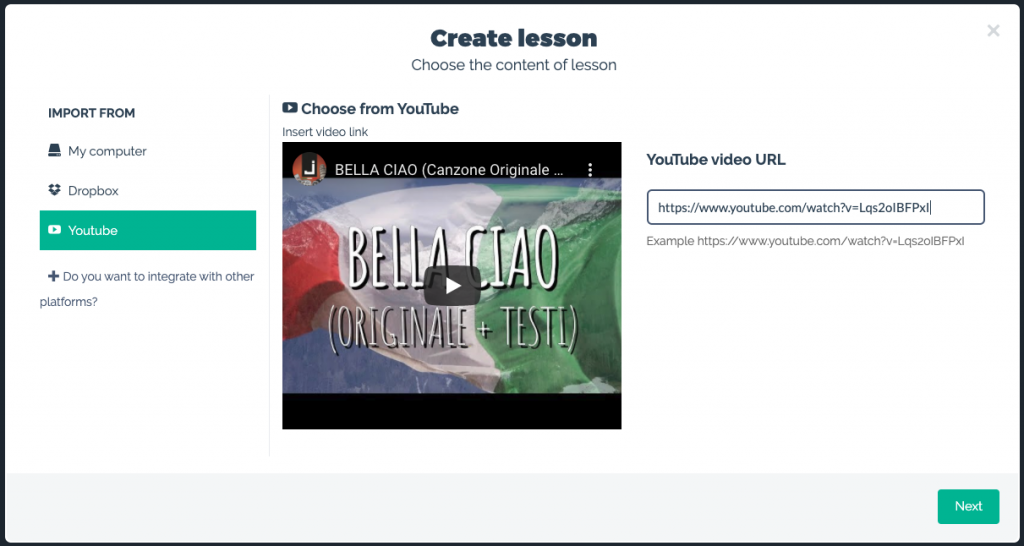Click the YouTube icon beside the Choose from YouTube heading
The height and width of the screenshot is (546, 1024).
290,108
